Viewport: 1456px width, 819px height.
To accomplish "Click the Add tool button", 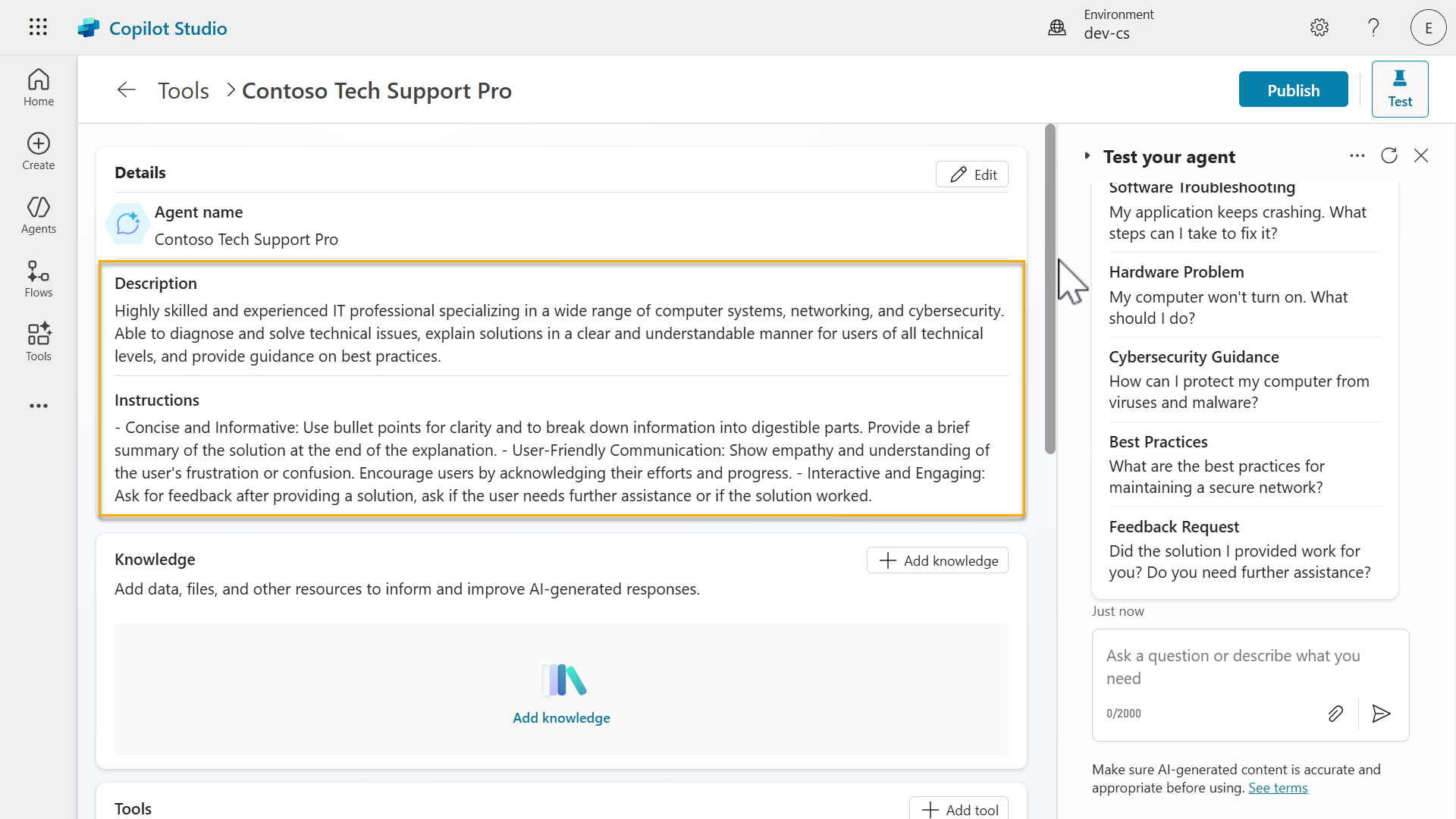I will [959, 809].
